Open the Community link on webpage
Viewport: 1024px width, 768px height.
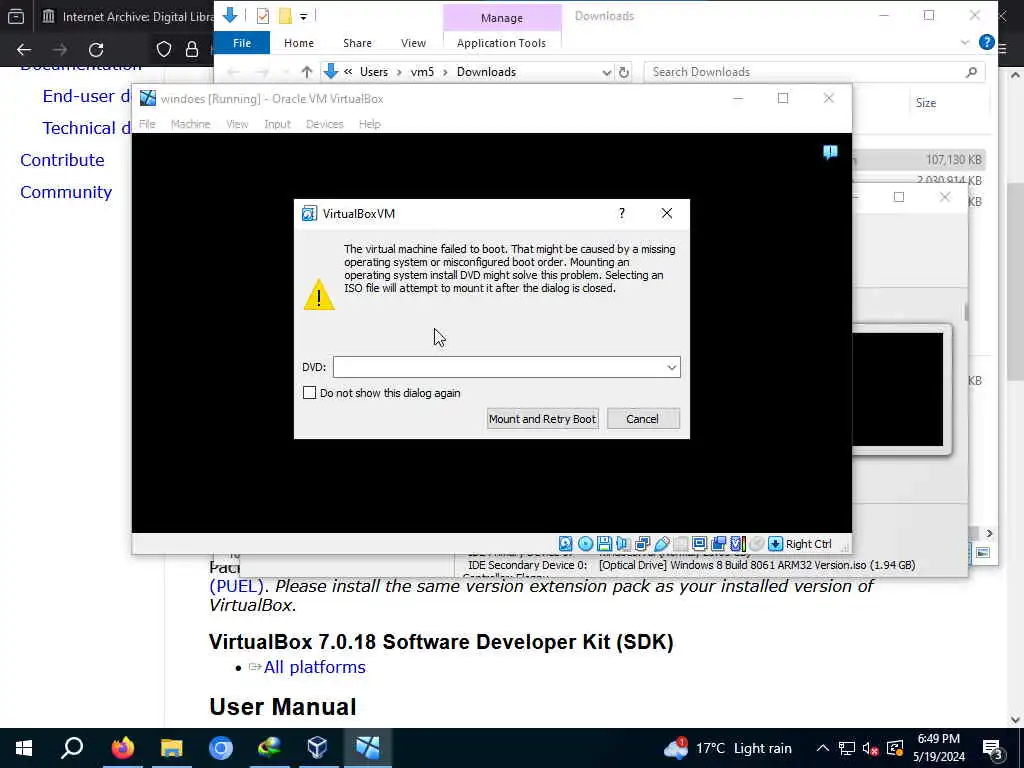pos(66,192)
